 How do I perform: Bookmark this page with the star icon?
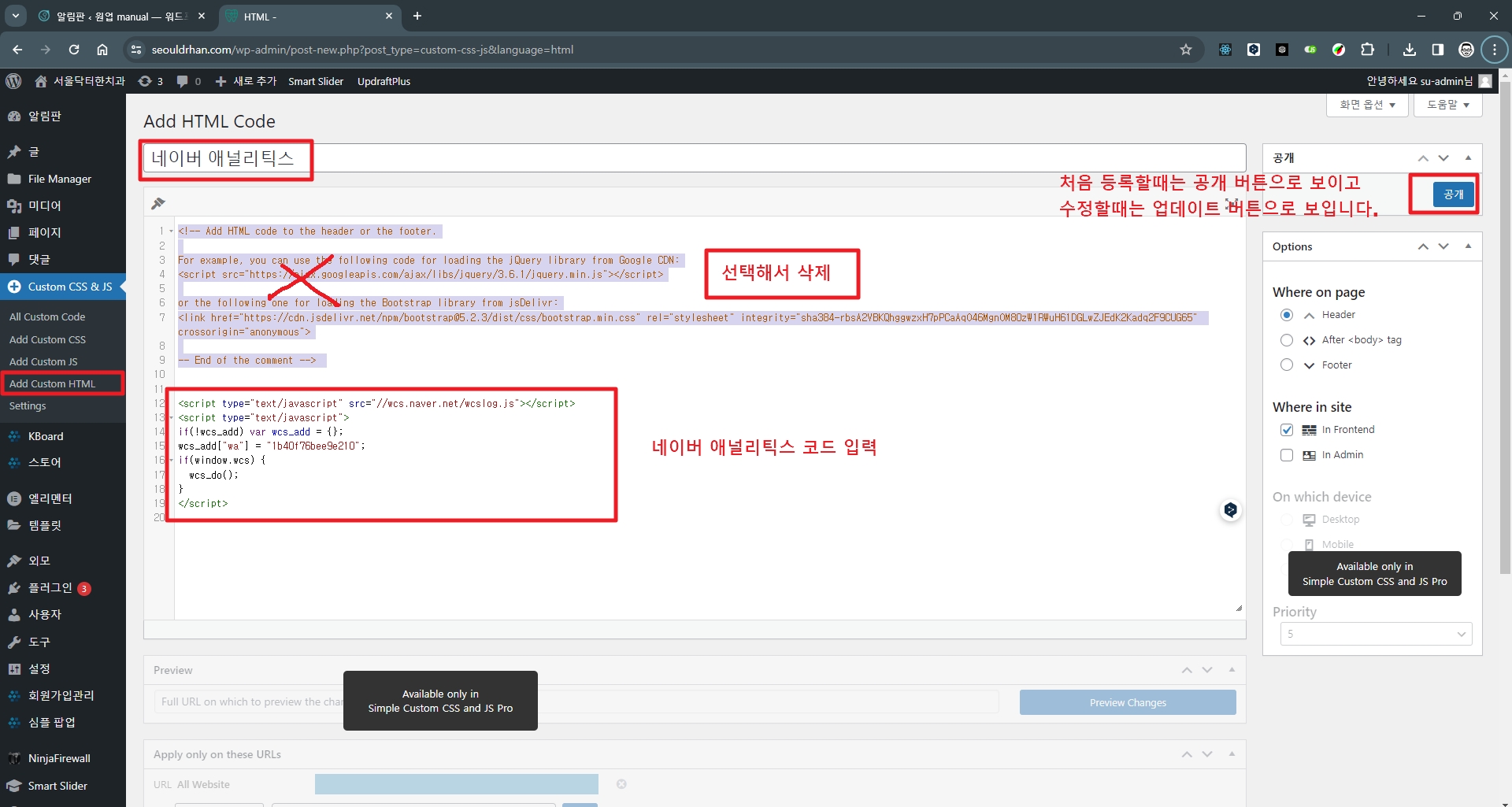(1185, 50)
